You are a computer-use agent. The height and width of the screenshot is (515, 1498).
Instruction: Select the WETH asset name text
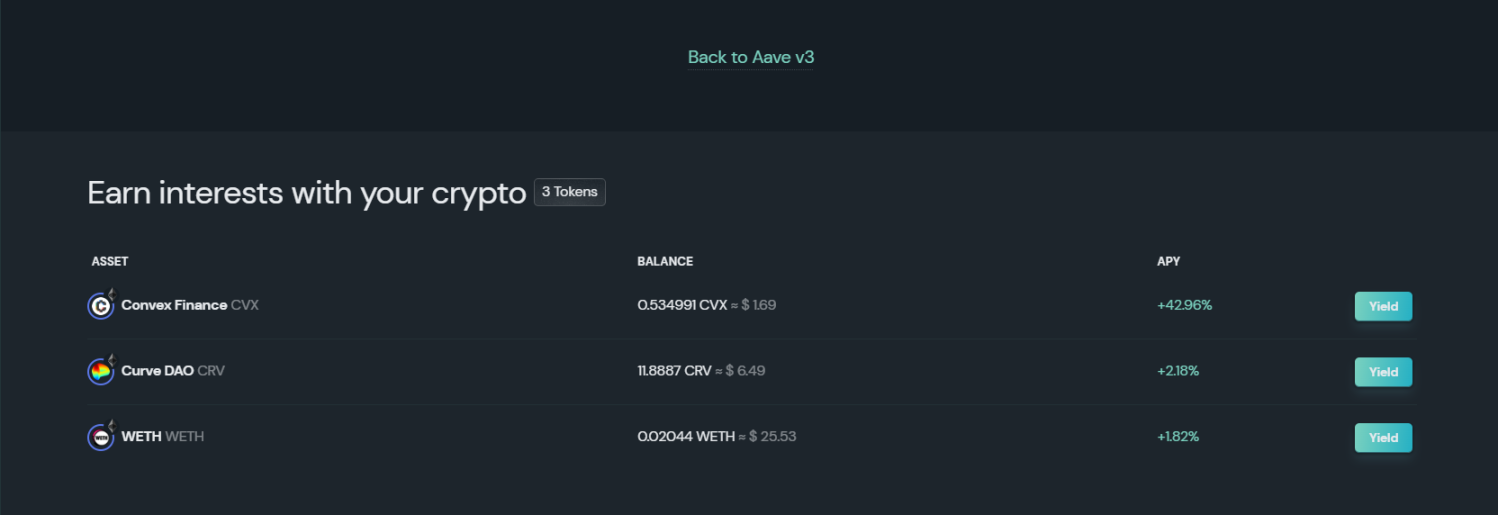click(162, 436)
